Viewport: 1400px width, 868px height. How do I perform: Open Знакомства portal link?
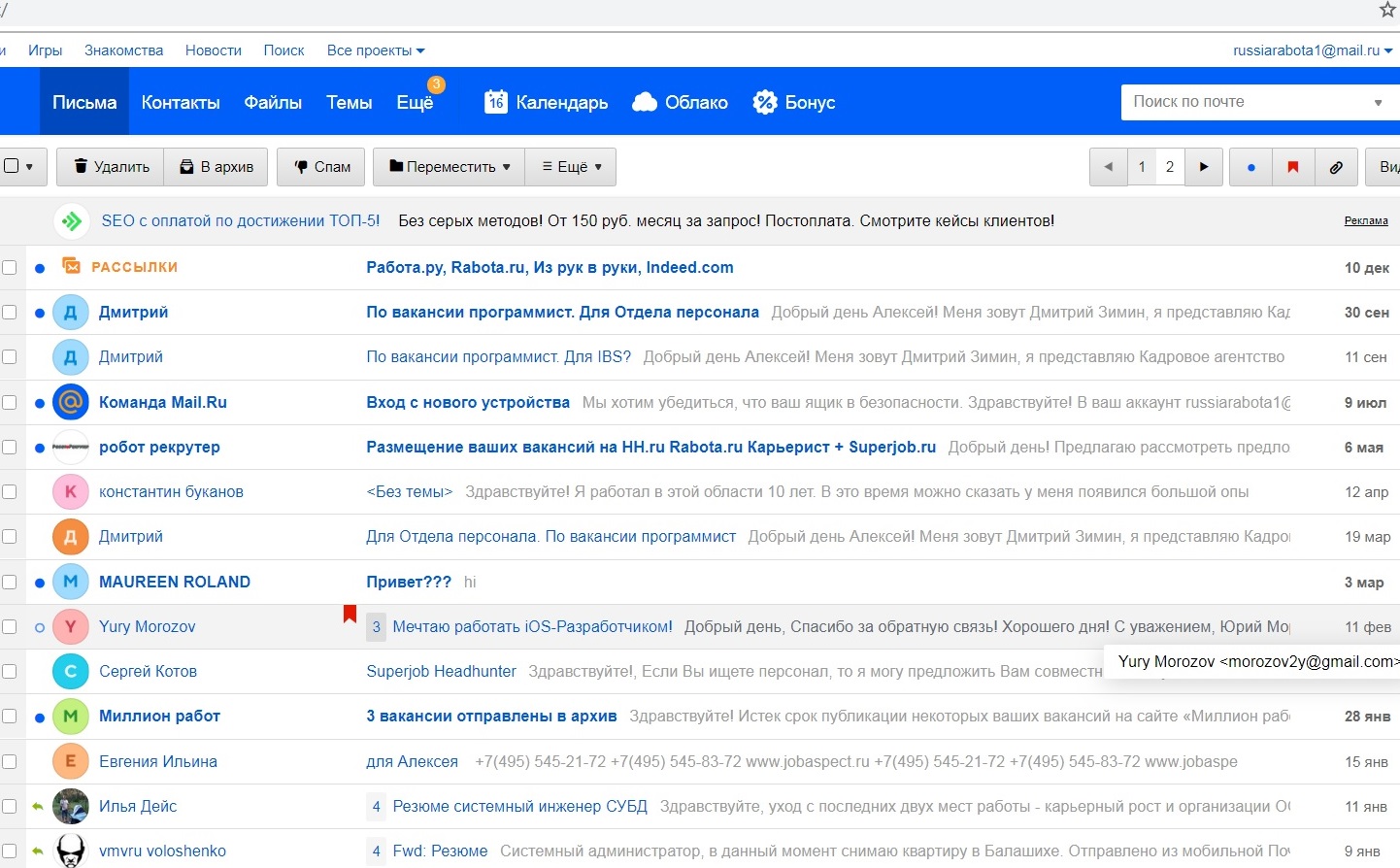[123, 50]
